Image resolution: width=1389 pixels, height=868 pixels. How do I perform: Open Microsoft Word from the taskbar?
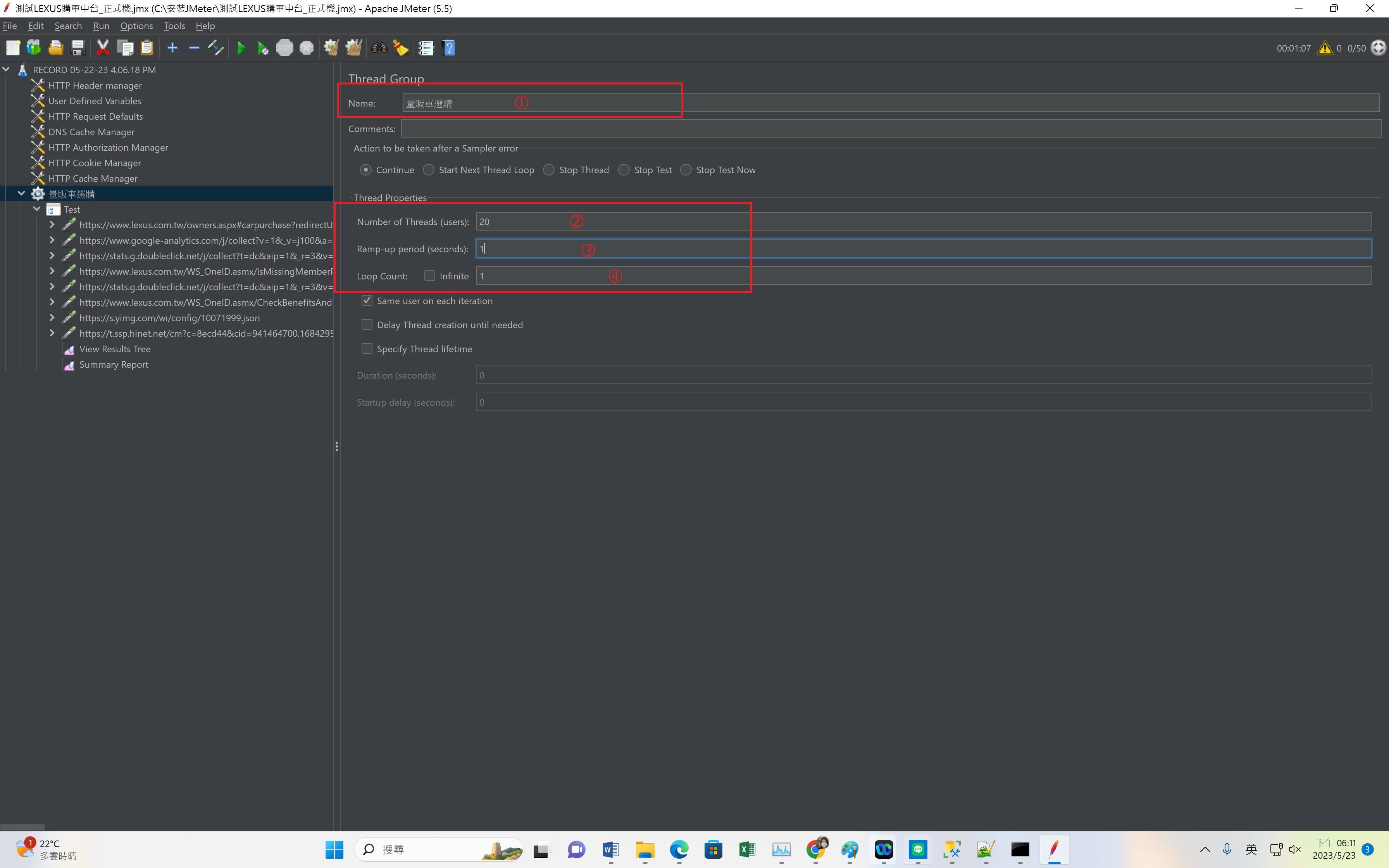[x=611, y=849]
